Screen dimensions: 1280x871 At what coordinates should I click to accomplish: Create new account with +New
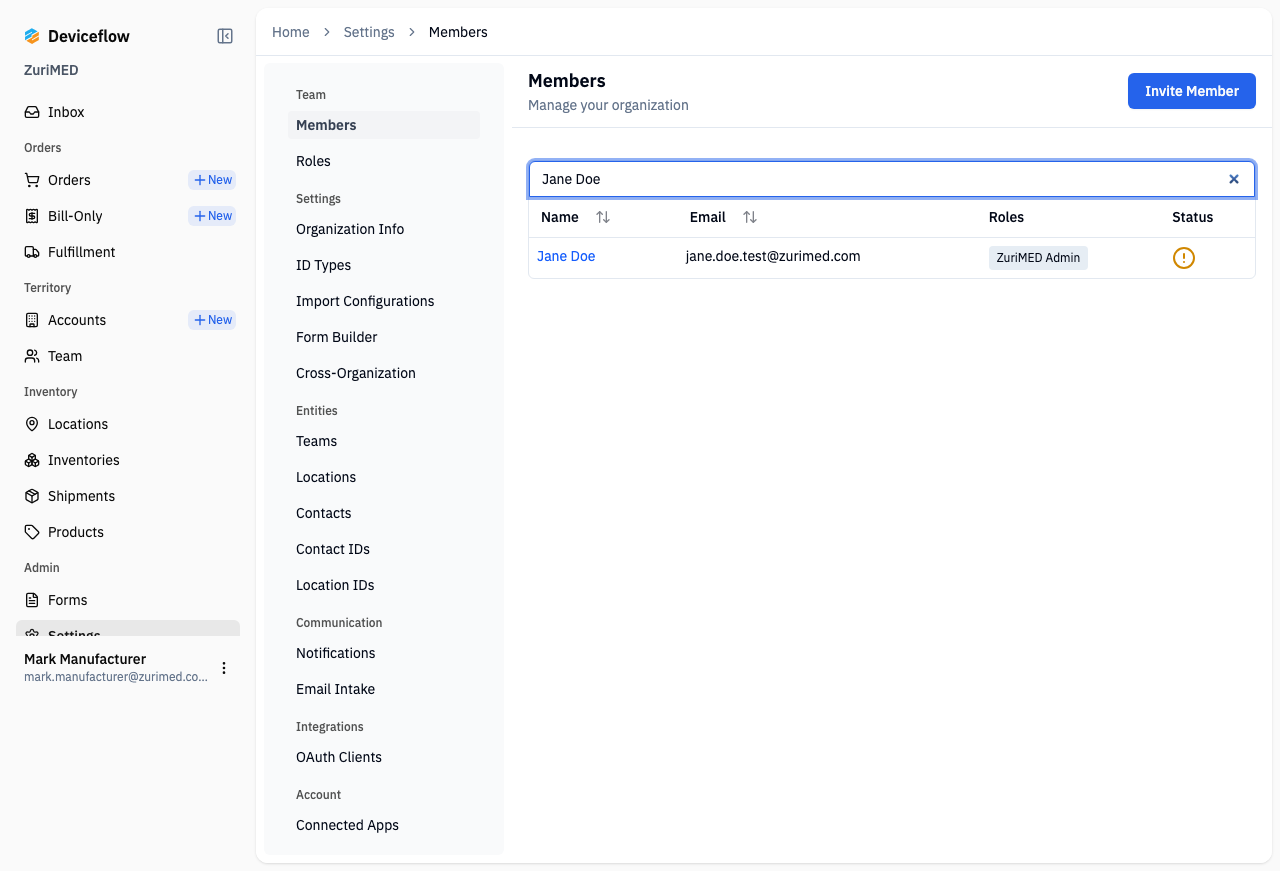(212, 320)
